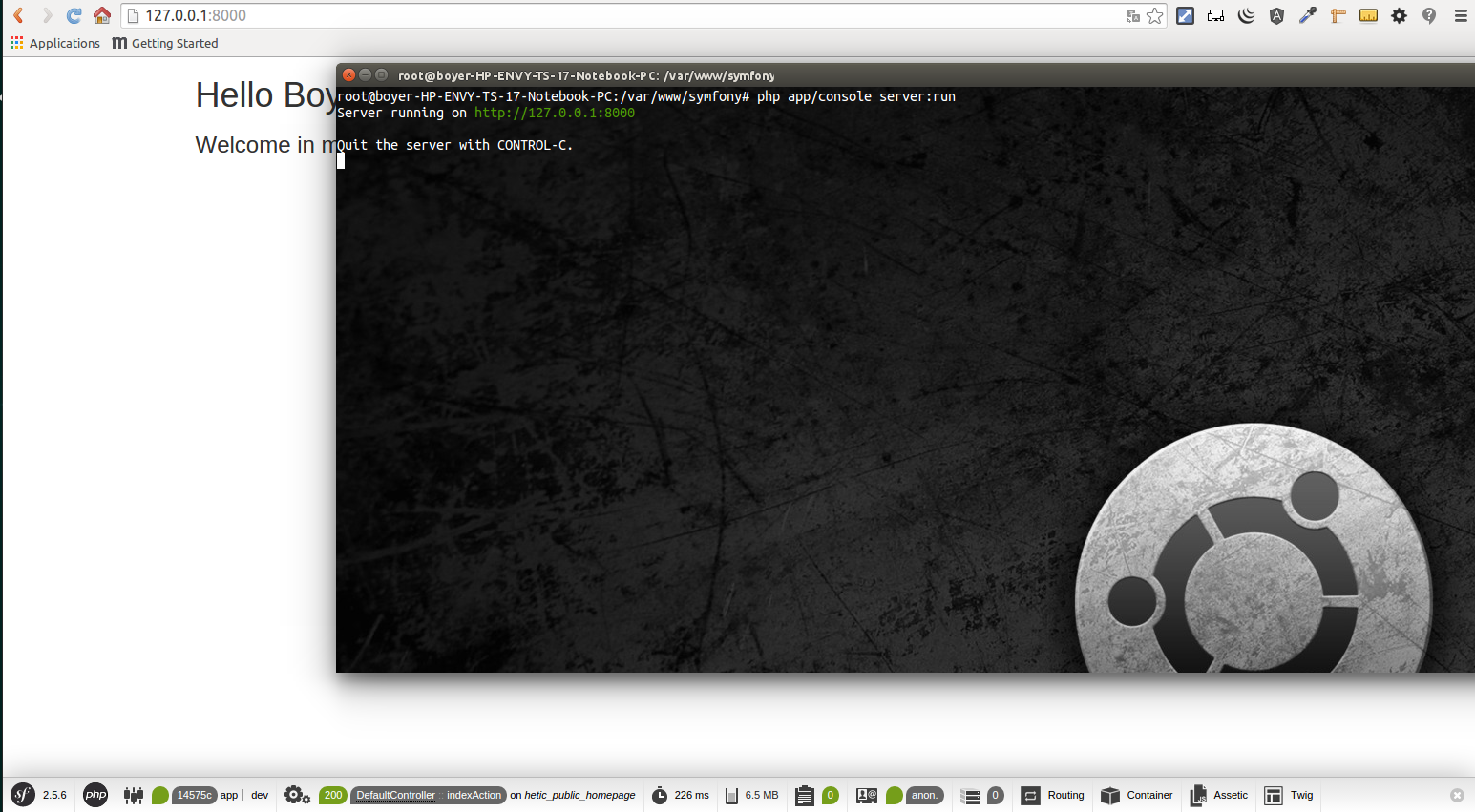Open the timer stopwatch icon panel
Viewport: 1475px width, 812px height.
[660, 795]
